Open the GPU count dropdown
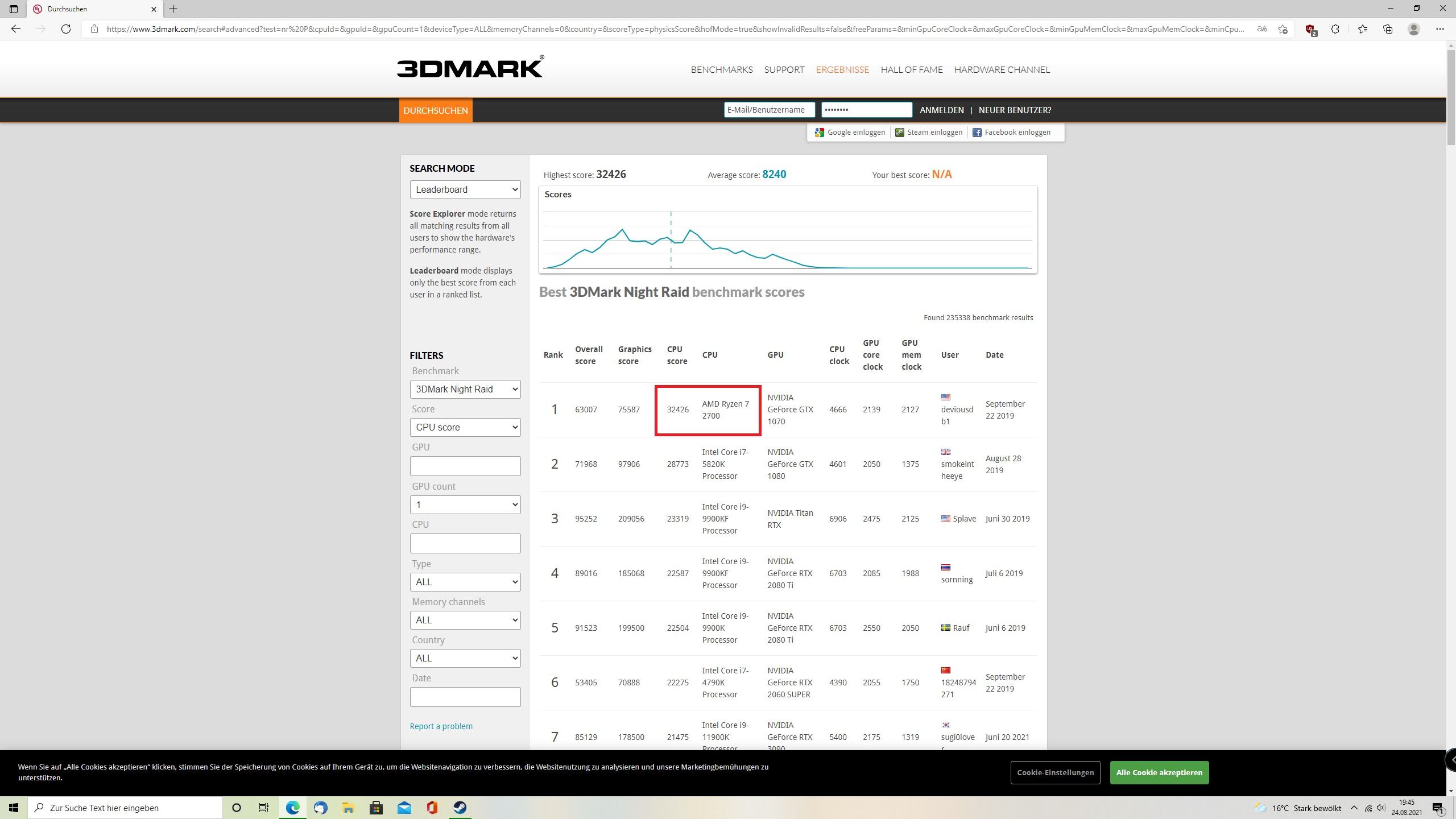Screen dimensions: 1456x819 [x=465, y=505]
